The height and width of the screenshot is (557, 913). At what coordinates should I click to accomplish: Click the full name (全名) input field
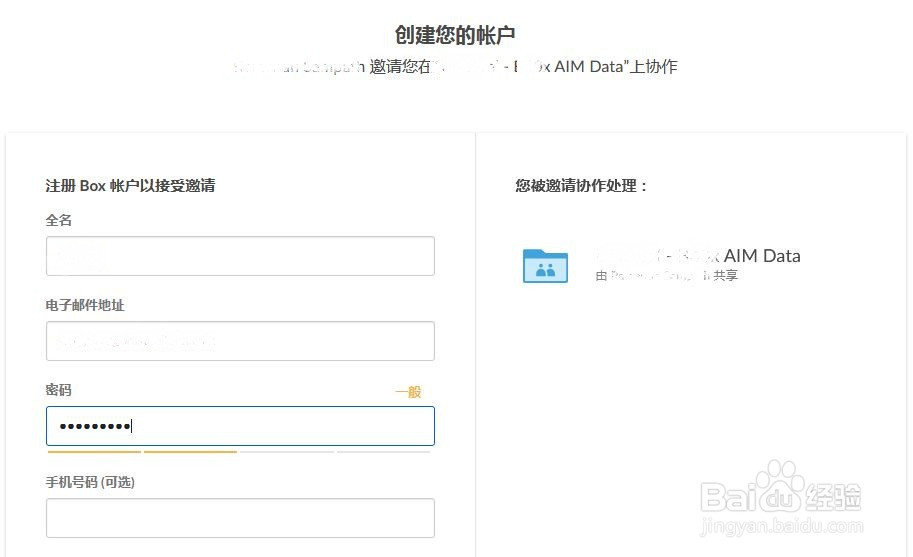pos(240,256)
